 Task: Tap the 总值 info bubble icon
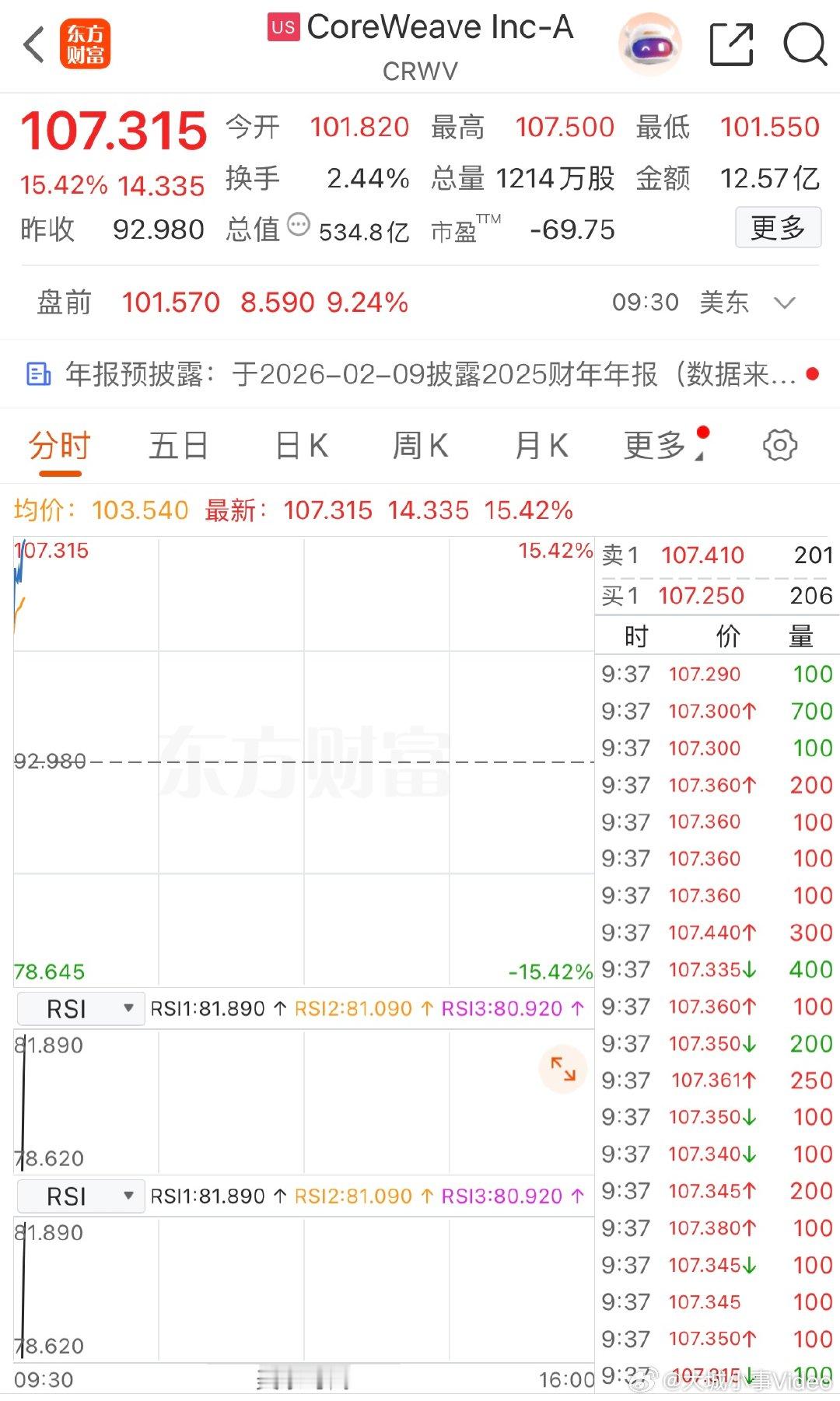click(x=298, y=225)
